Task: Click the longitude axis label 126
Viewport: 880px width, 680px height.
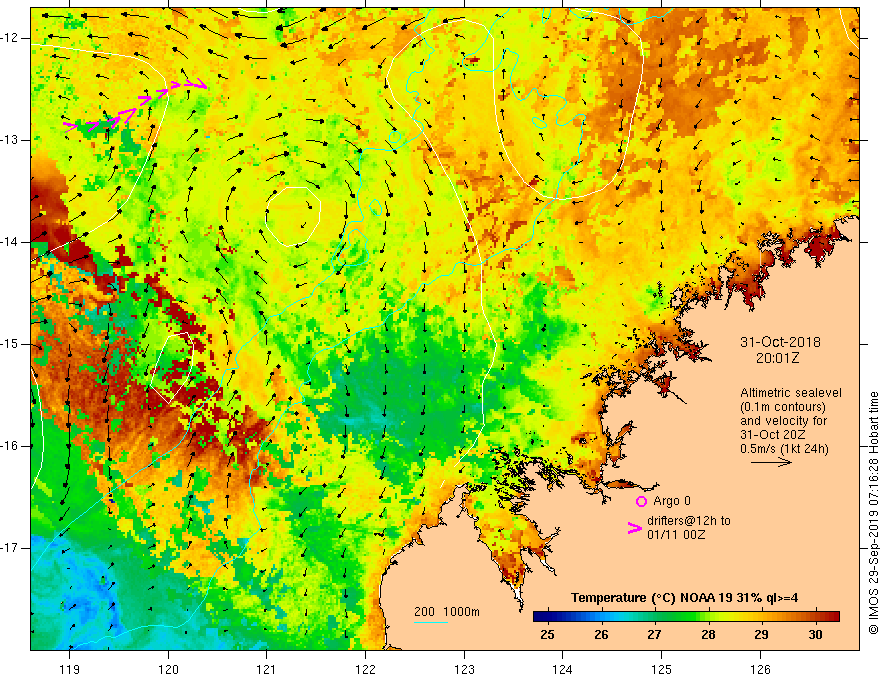Action: click(x=760, y=669)
